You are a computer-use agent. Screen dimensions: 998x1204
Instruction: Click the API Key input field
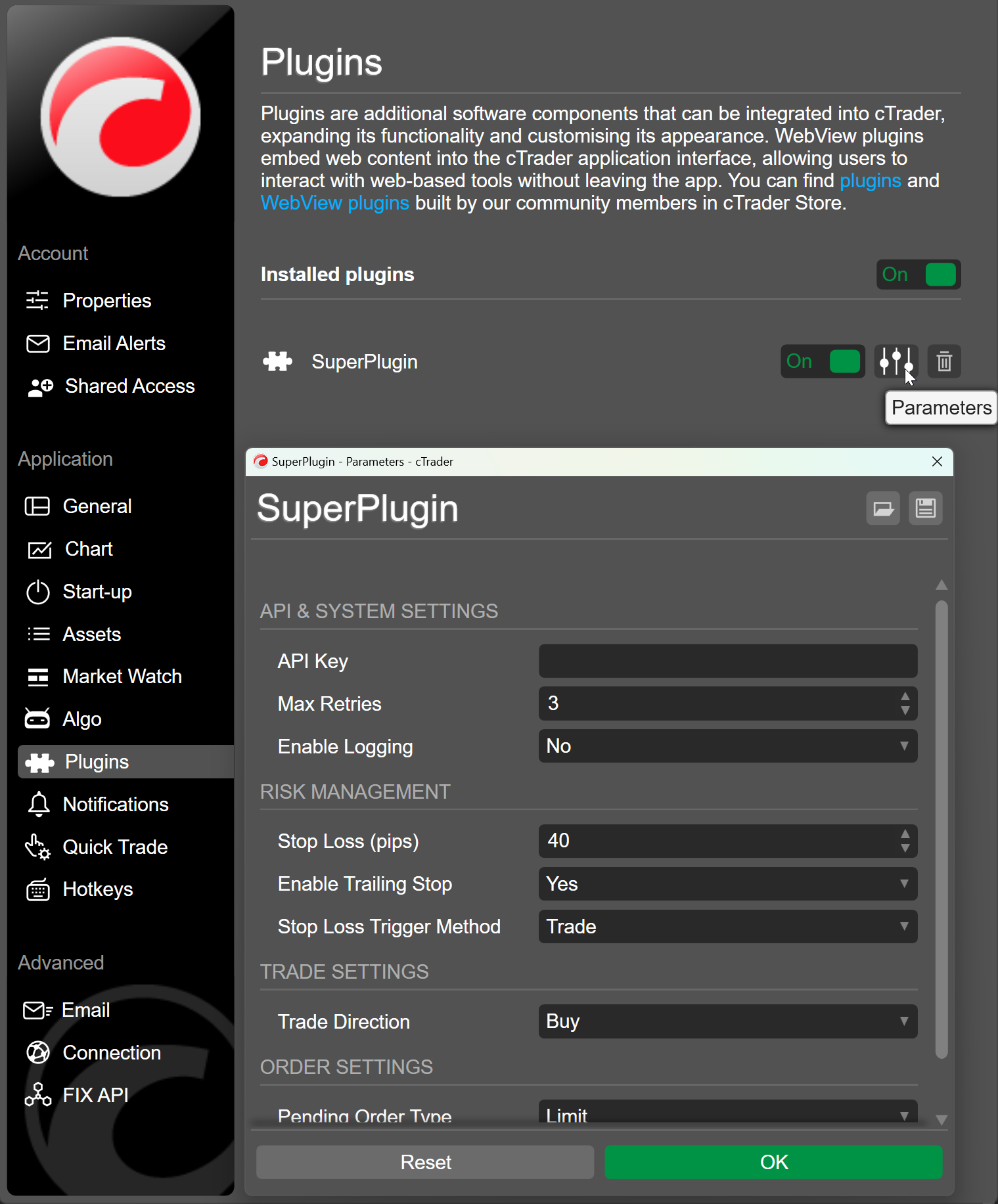[x=727, y=661]
